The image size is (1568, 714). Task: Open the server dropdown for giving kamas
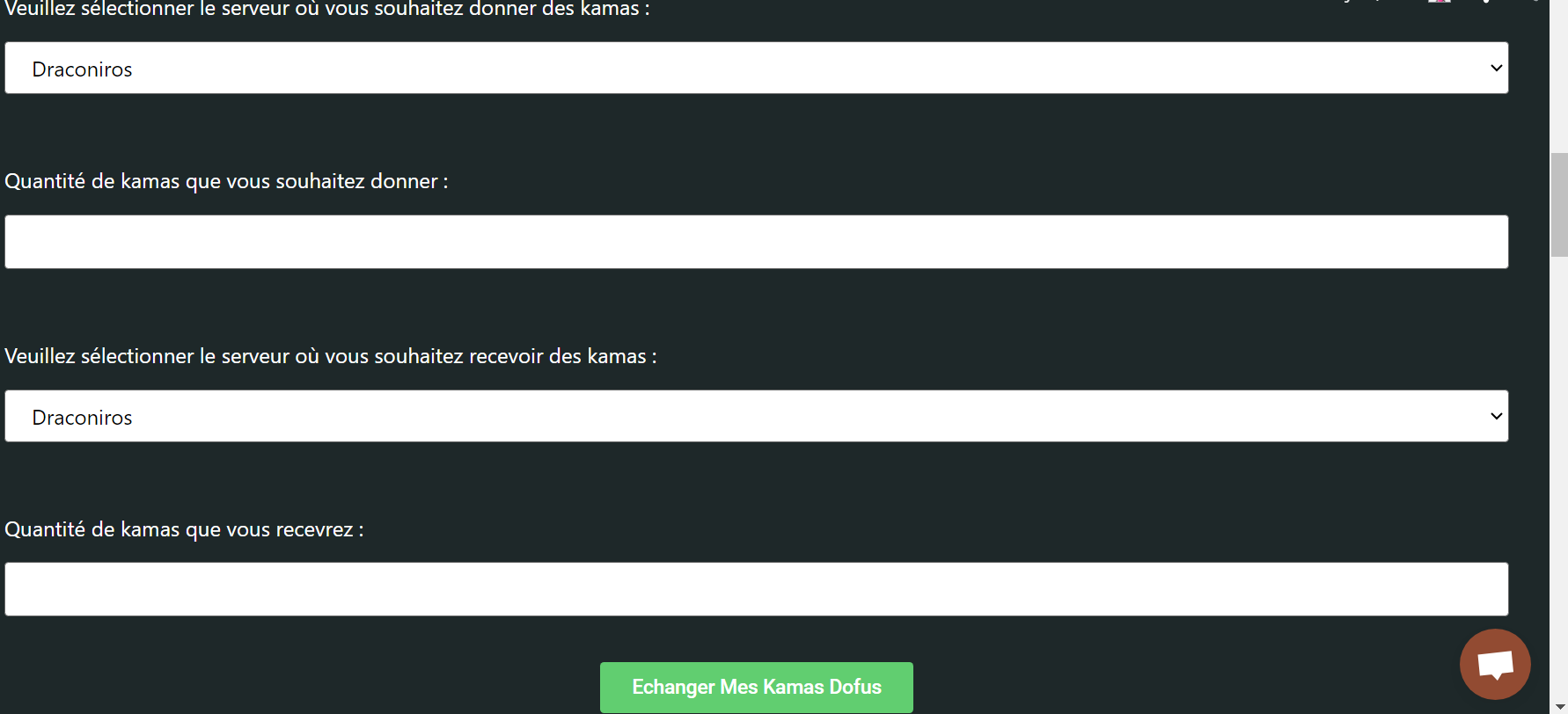757,68
